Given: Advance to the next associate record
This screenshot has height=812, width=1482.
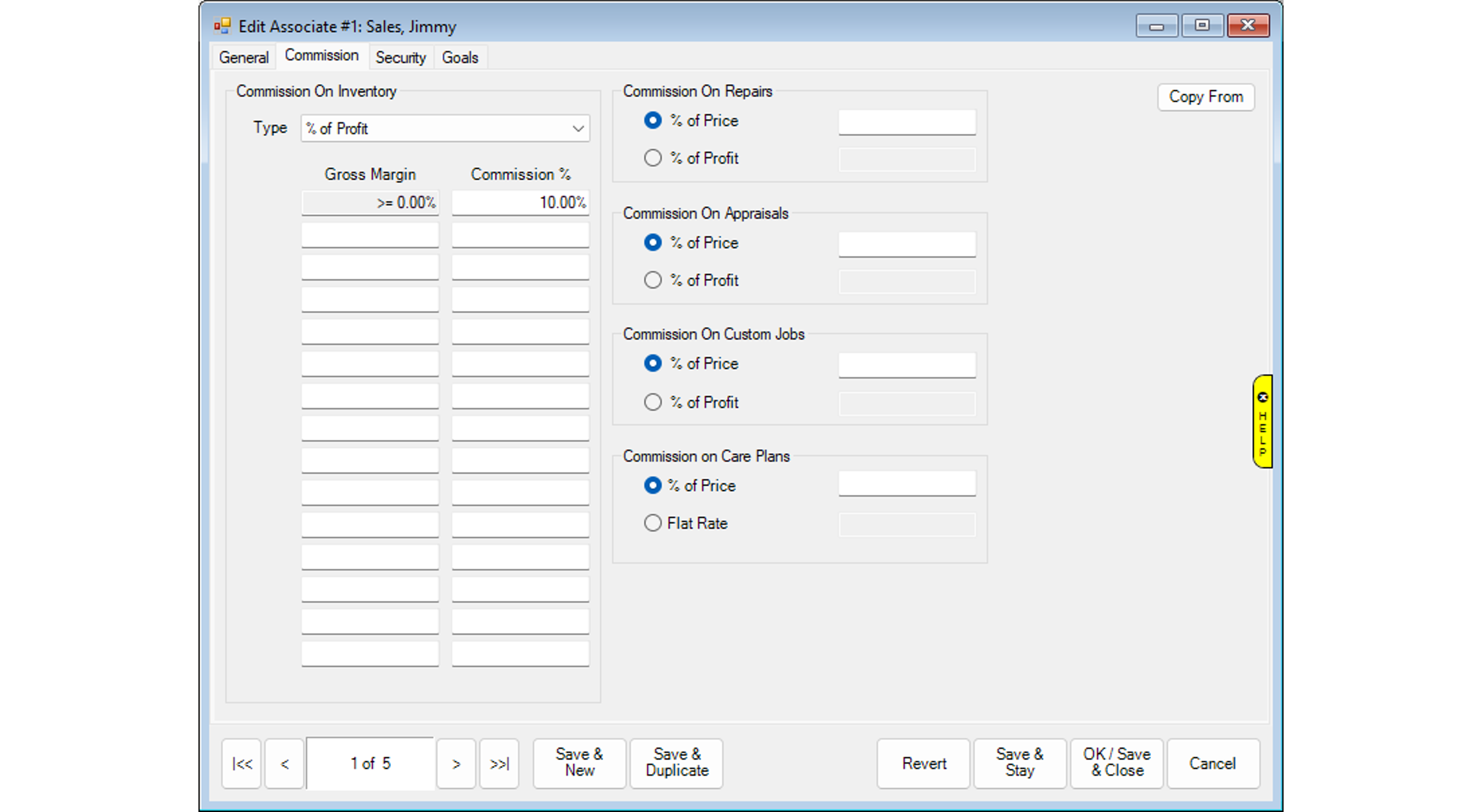Looking at the screenshot, I should pos(455,763).
